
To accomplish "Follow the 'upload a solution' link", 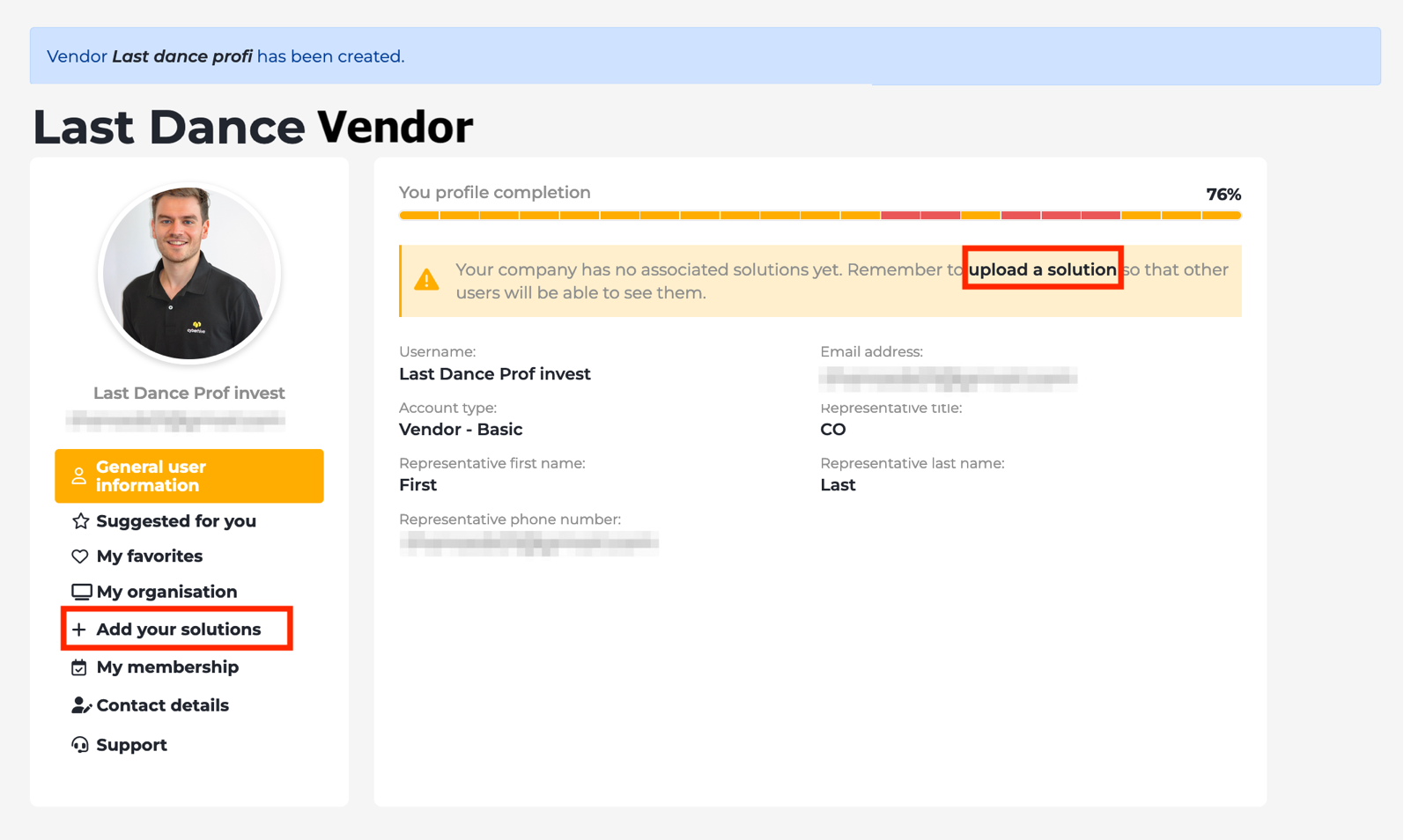I will (1042, 269).
